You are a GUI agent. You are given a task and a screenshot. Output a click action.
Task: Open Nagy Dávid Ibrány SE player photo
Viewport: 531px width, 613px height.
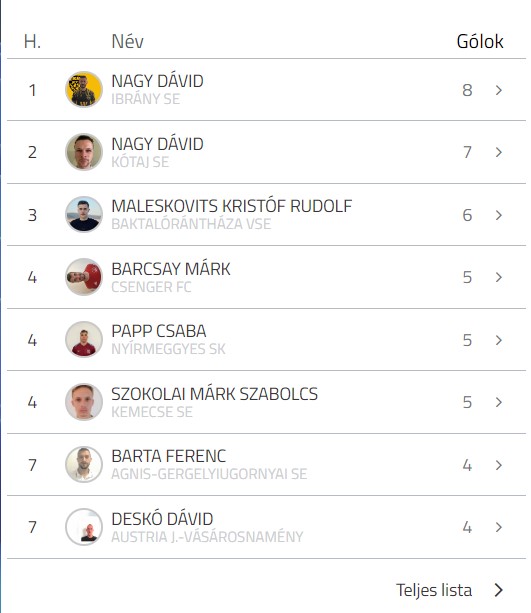84,89
